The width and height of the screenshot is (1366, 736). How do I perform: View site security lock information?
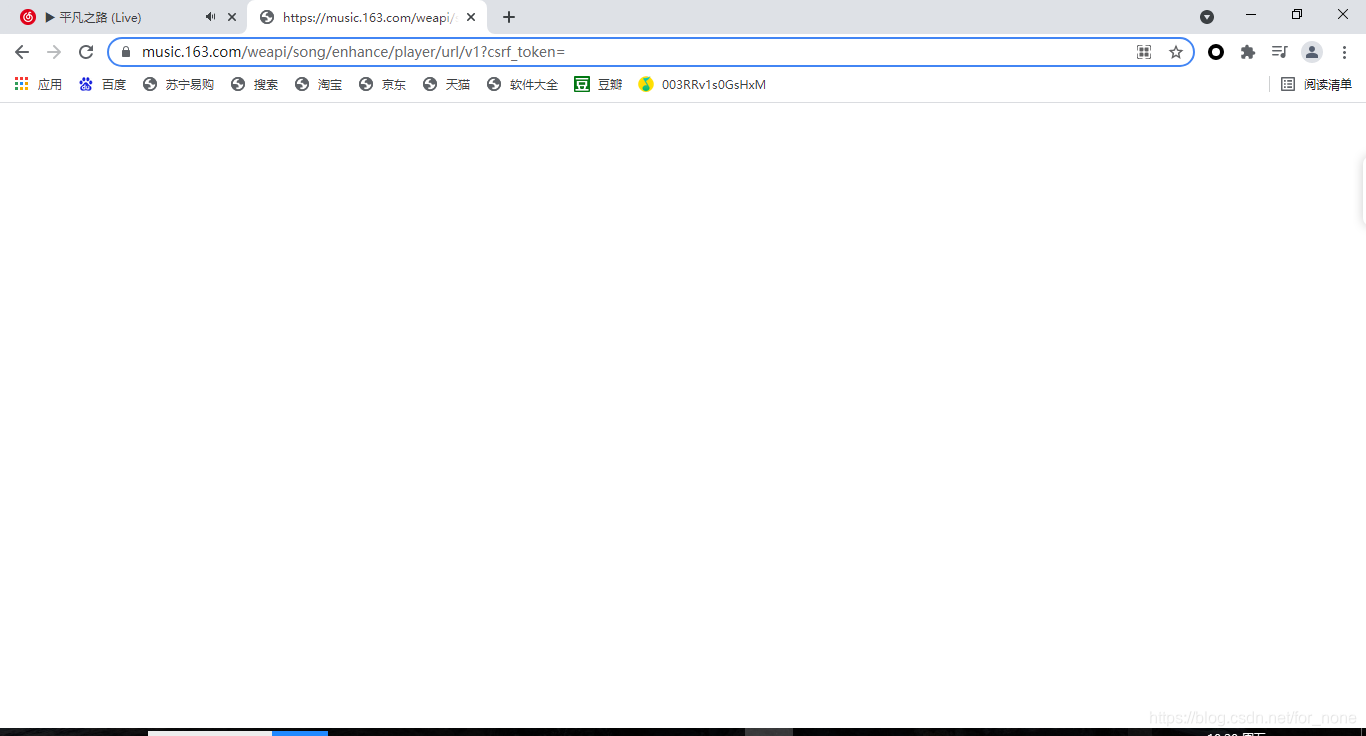point(126,52)
